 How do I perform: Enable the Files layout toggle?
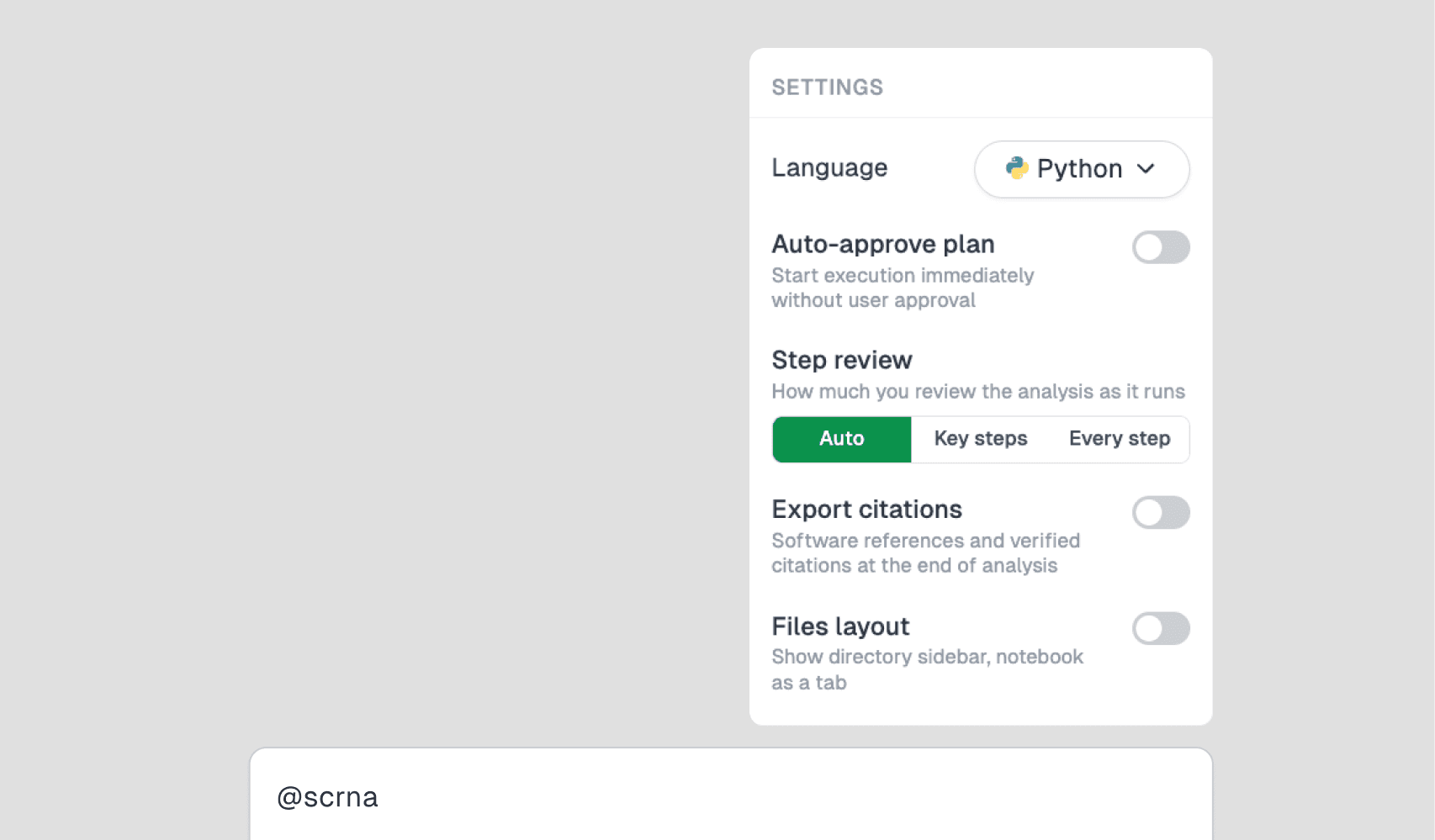click(1161, 628)
